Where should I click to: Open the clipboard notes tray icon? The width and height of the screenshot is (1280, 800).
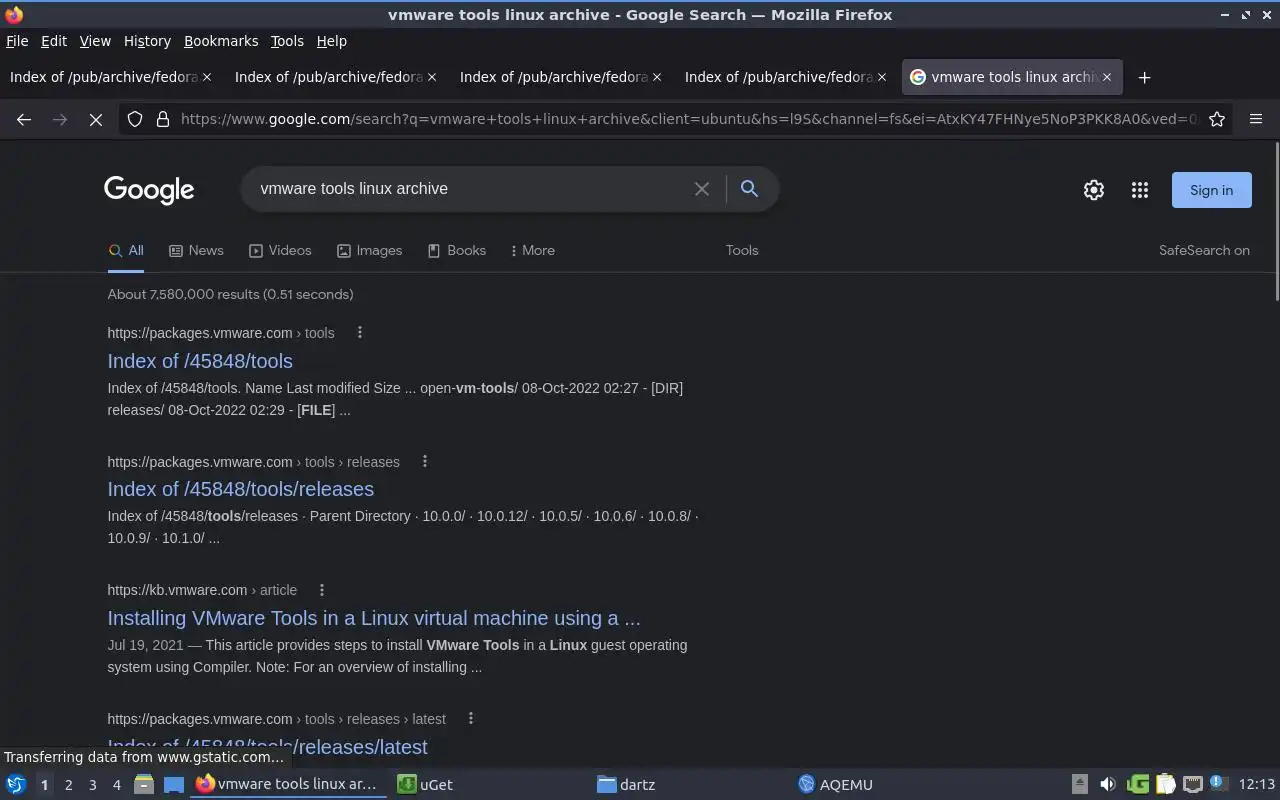(1165, 784)
